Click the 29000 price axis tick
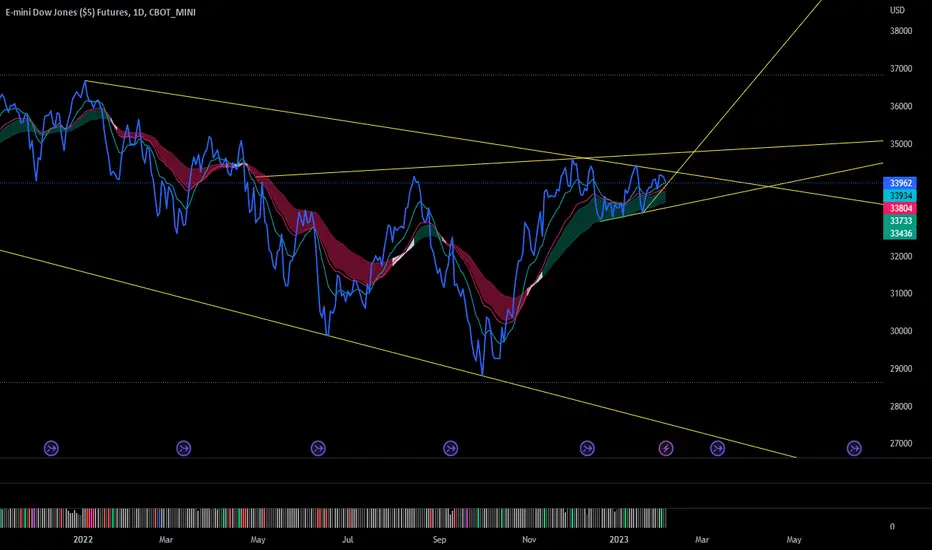 coord(900,369)
